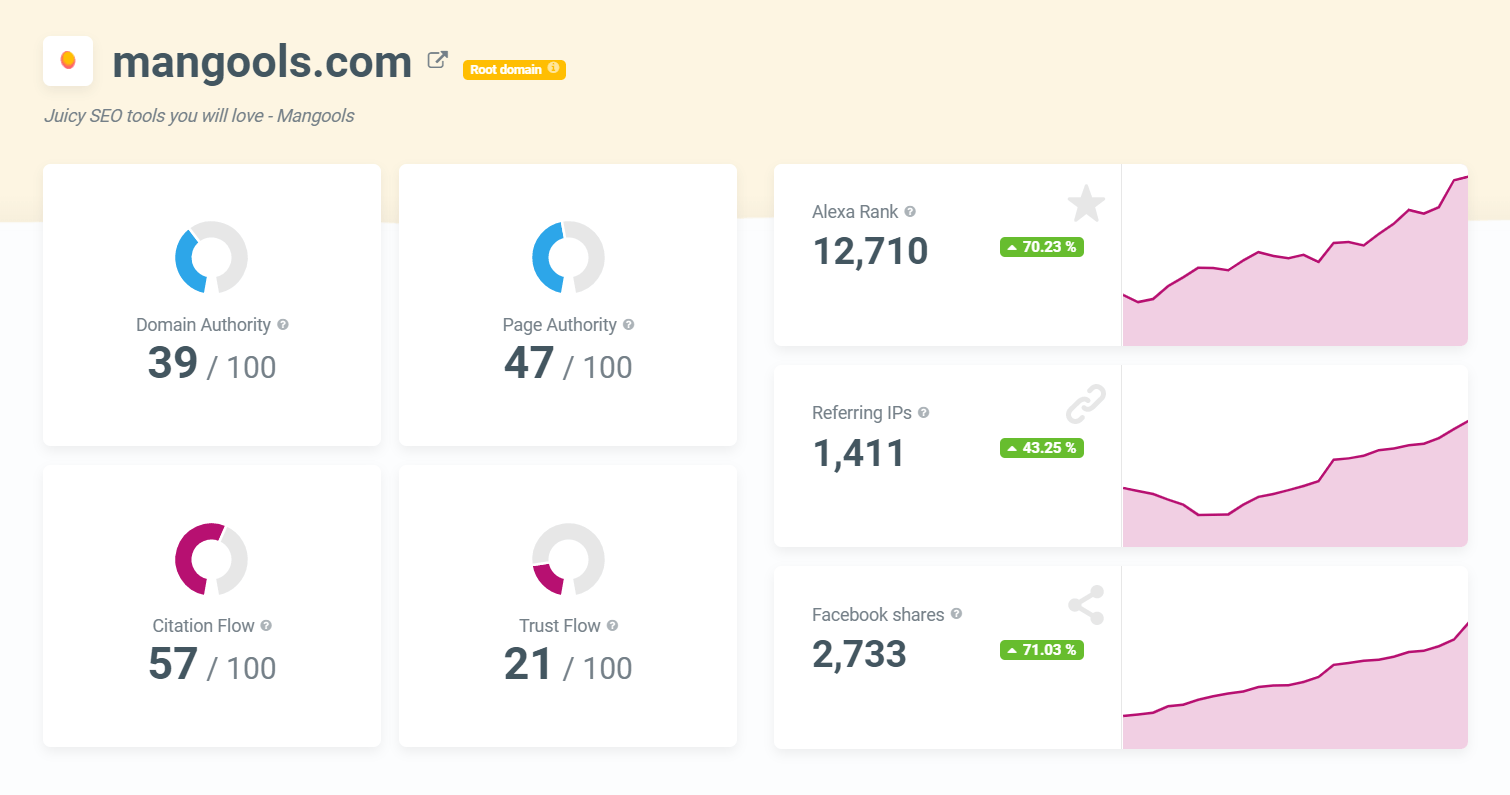The width and height of the screenshot is (1510, 795).
Task: Click the 'Trust Flow' label
Action: click(560, 626)
